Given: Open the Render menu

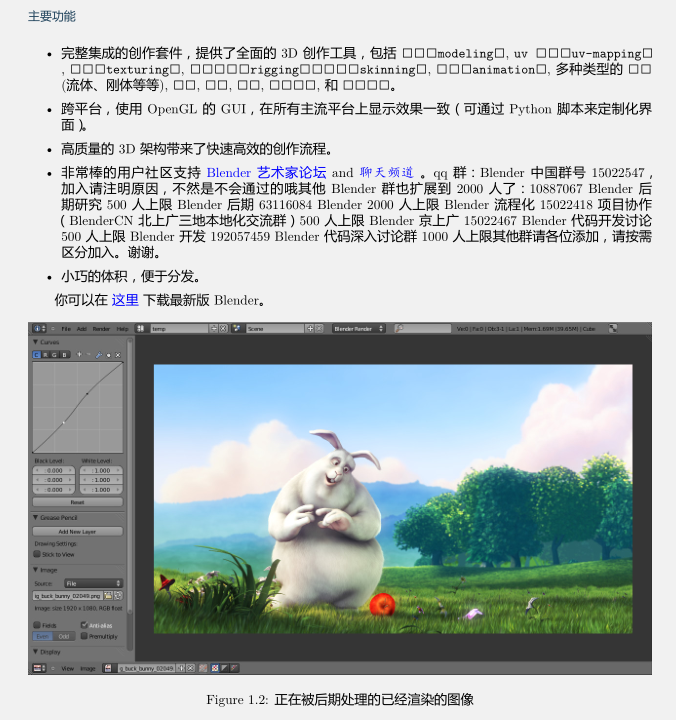Looking at the screenshot, I should tap(101, 329).
